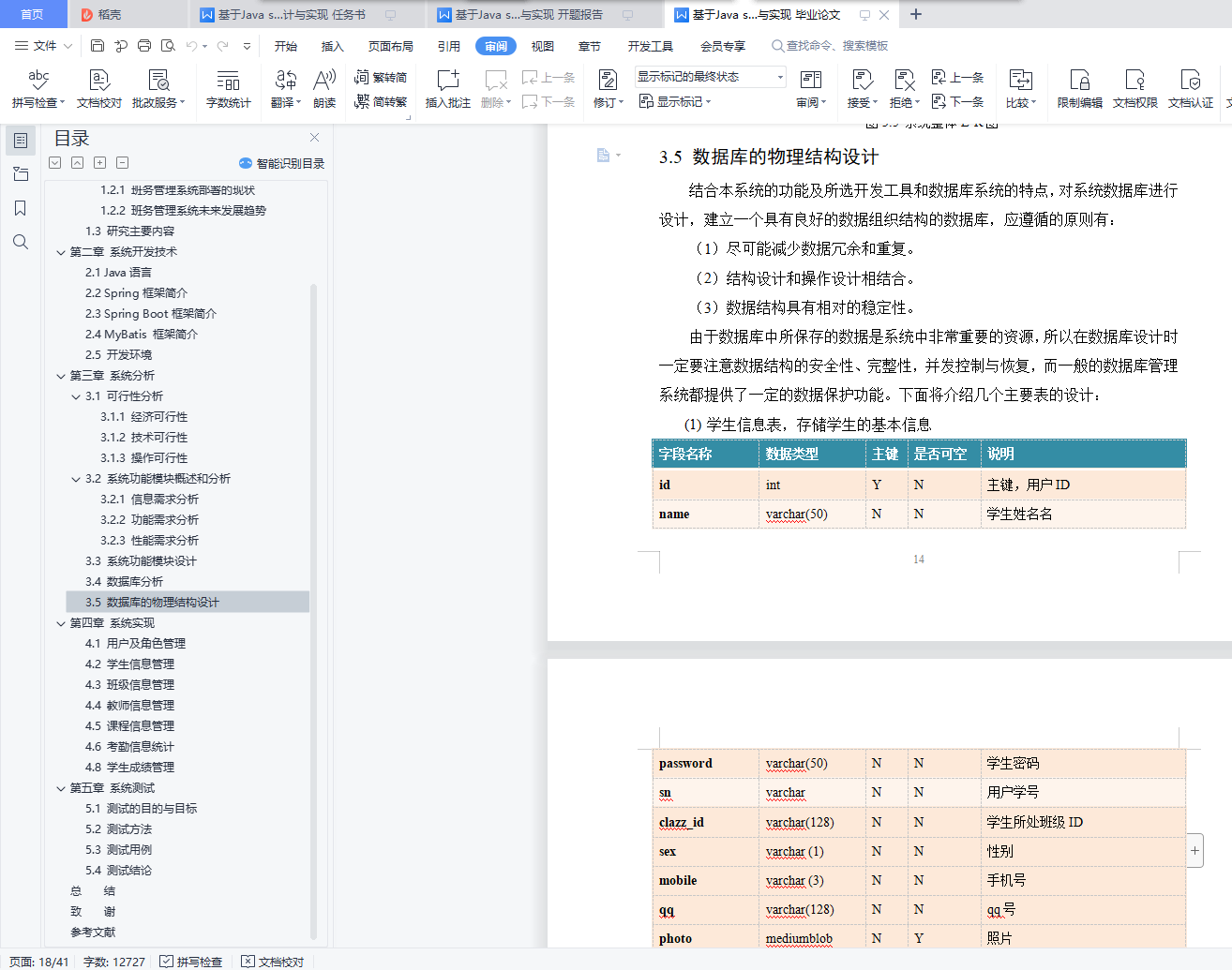1232x970 pixels.
Task: Switch to chapter navigation icon in left sidebar
Action: (x=21, y=174)
